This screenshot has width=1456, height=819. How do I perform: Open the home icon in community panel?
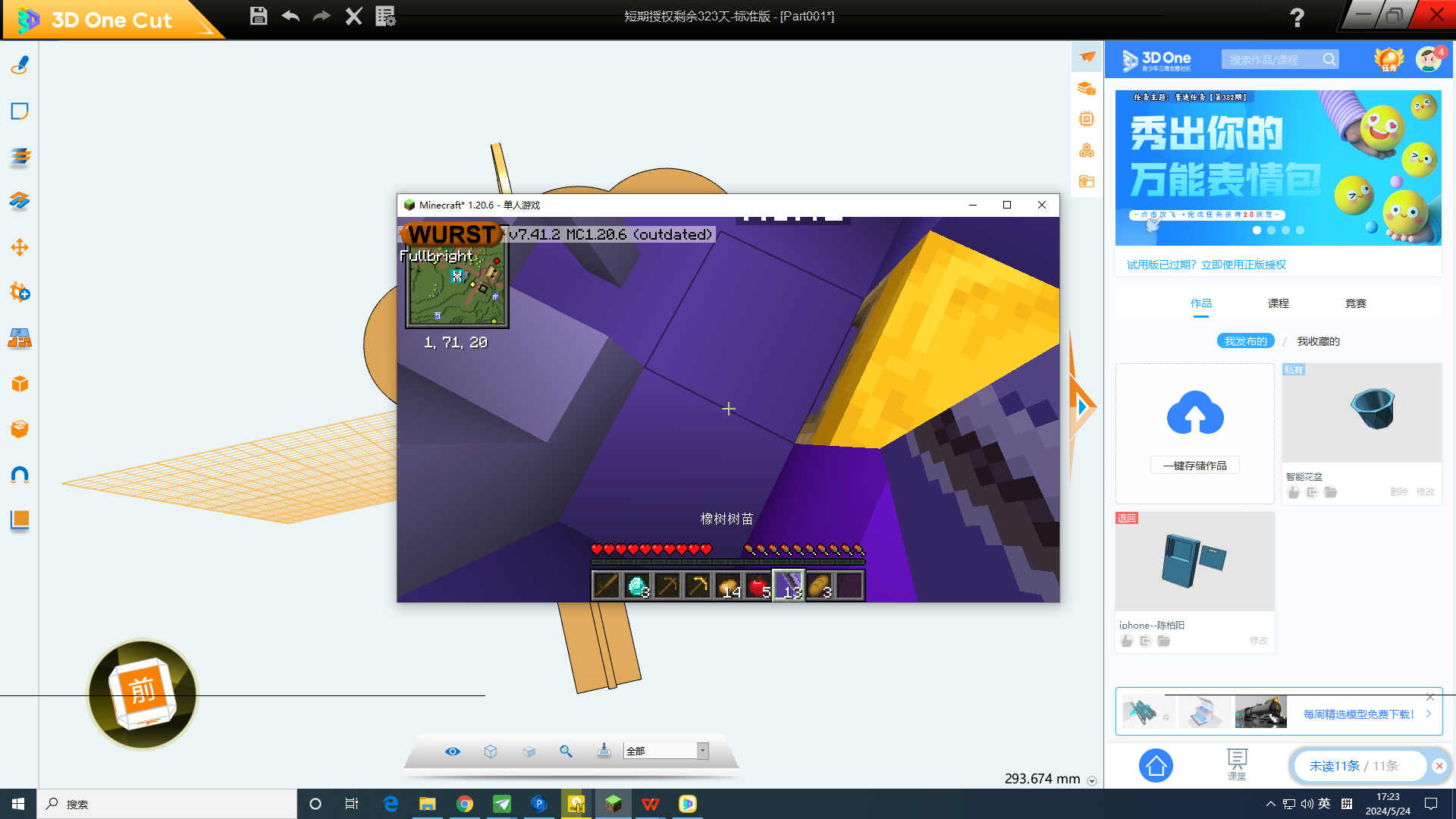1156,766
